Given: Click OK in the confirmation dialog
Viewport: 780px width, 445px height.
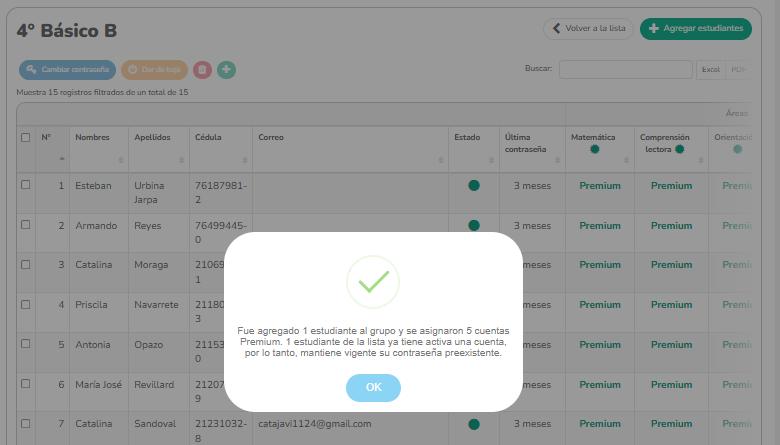Looking at the screenshot, I should click(x=373, y=387).
